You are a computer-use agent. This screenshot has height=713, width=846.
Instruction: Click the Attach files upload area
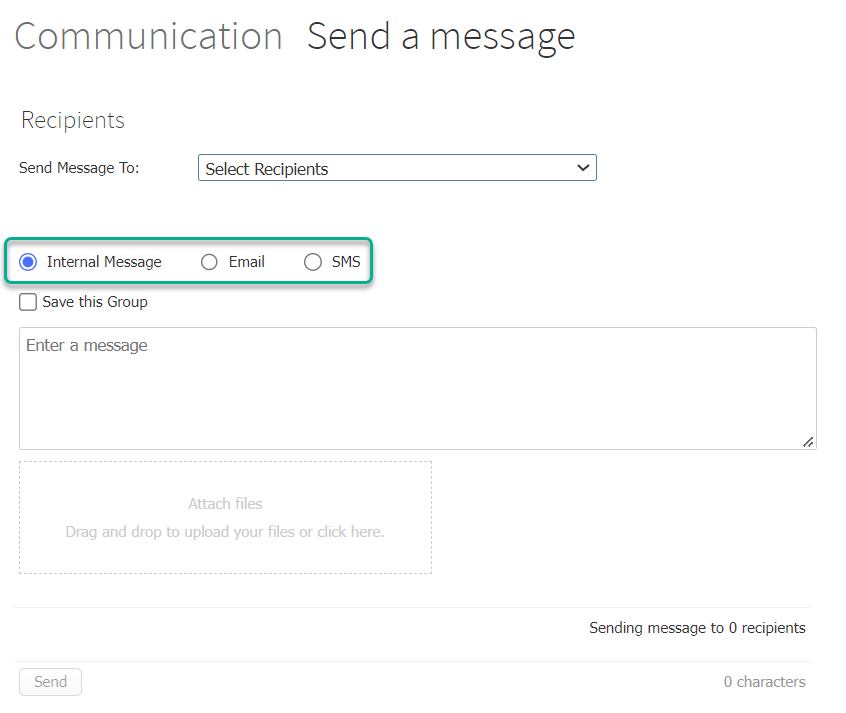coord(225,518)
